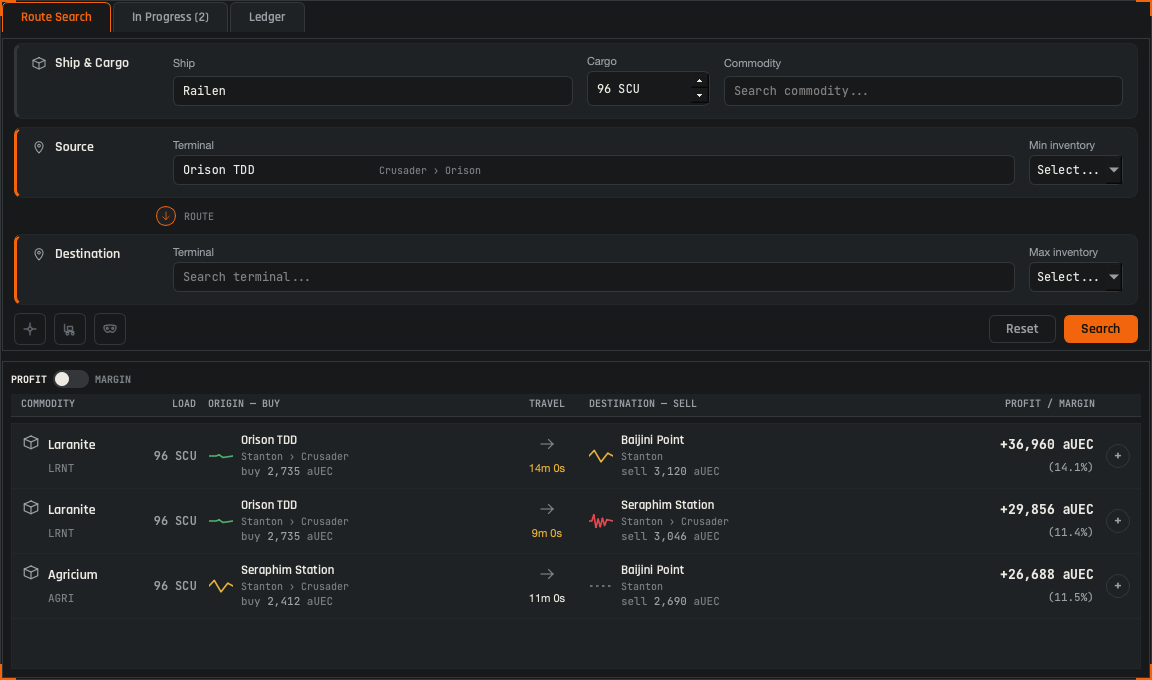This screenshot has height=680, width=1152.
Task: Click the ORIGIN — BUY column header
Action: coord(244,404)
